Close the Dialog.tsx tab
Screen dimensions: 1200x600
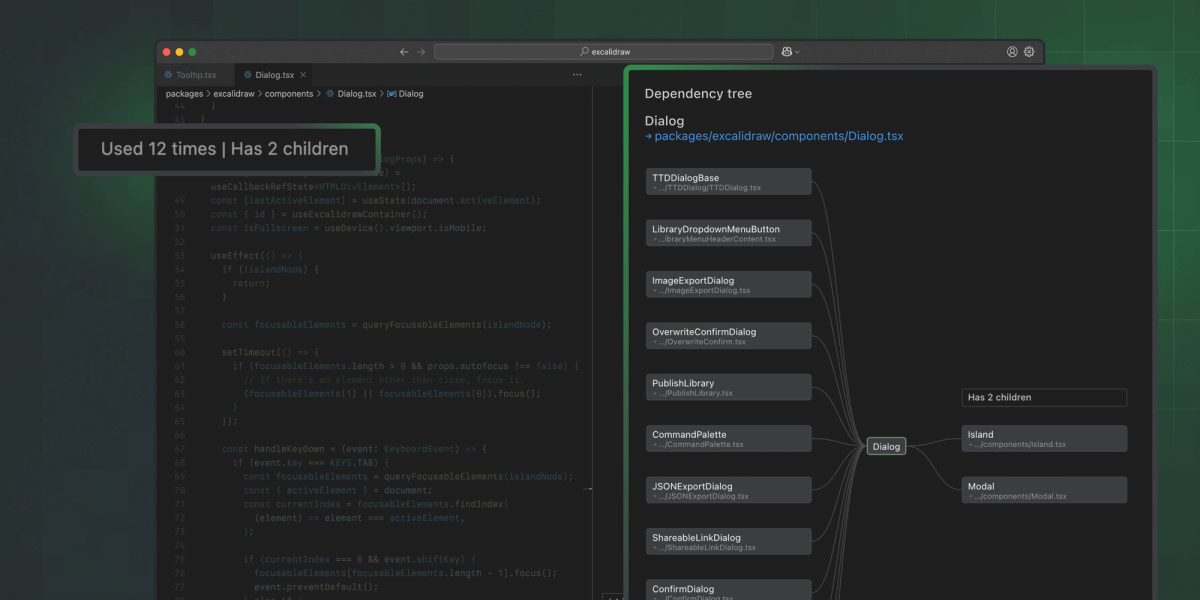point(303,75)
